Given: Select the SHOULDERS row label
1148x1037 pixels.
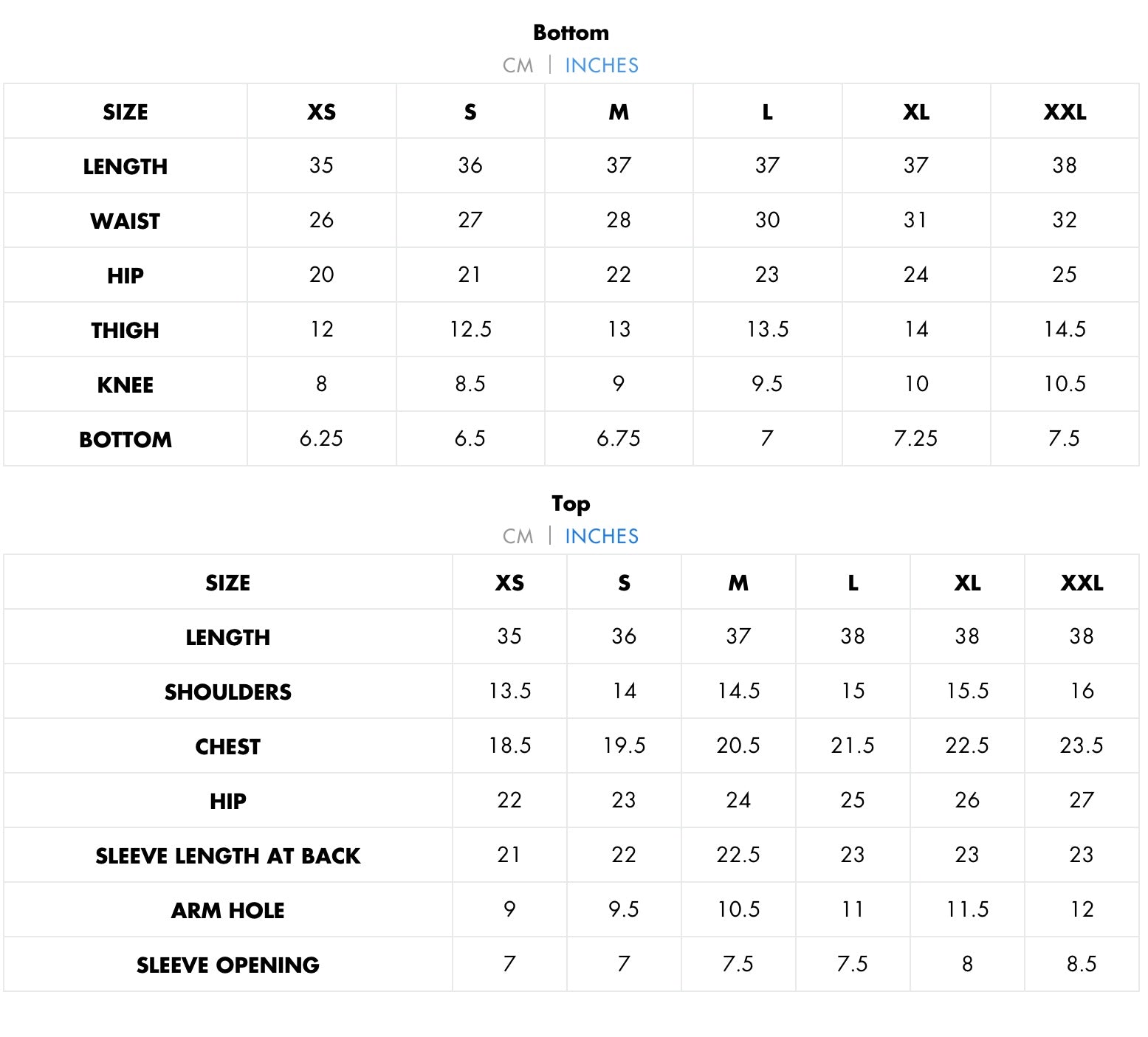Looking at the screenshot, I should point(227,692).
